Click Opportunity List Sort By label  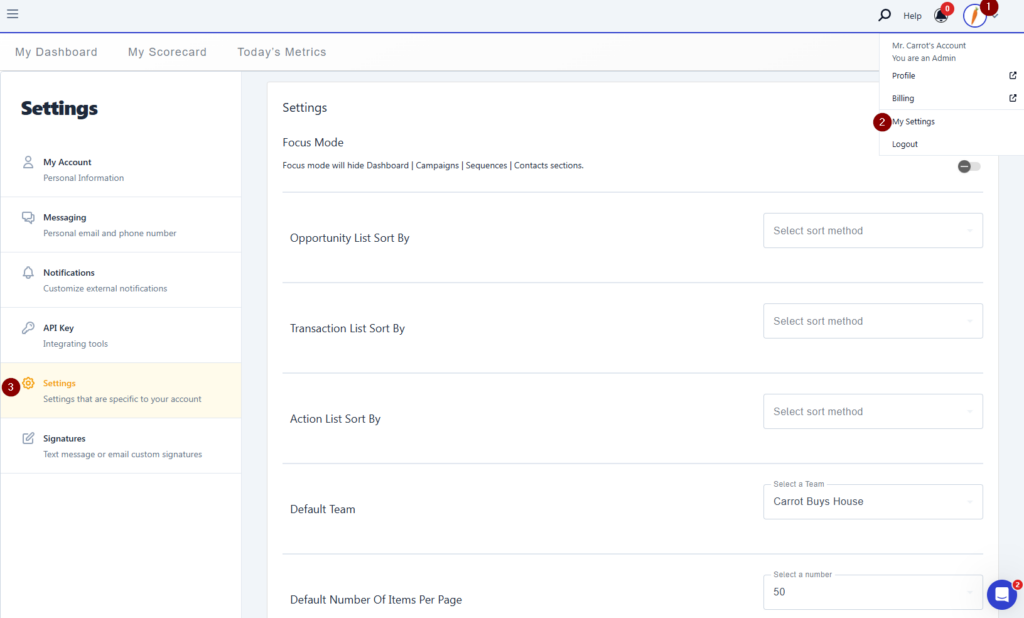pos(349,238)
